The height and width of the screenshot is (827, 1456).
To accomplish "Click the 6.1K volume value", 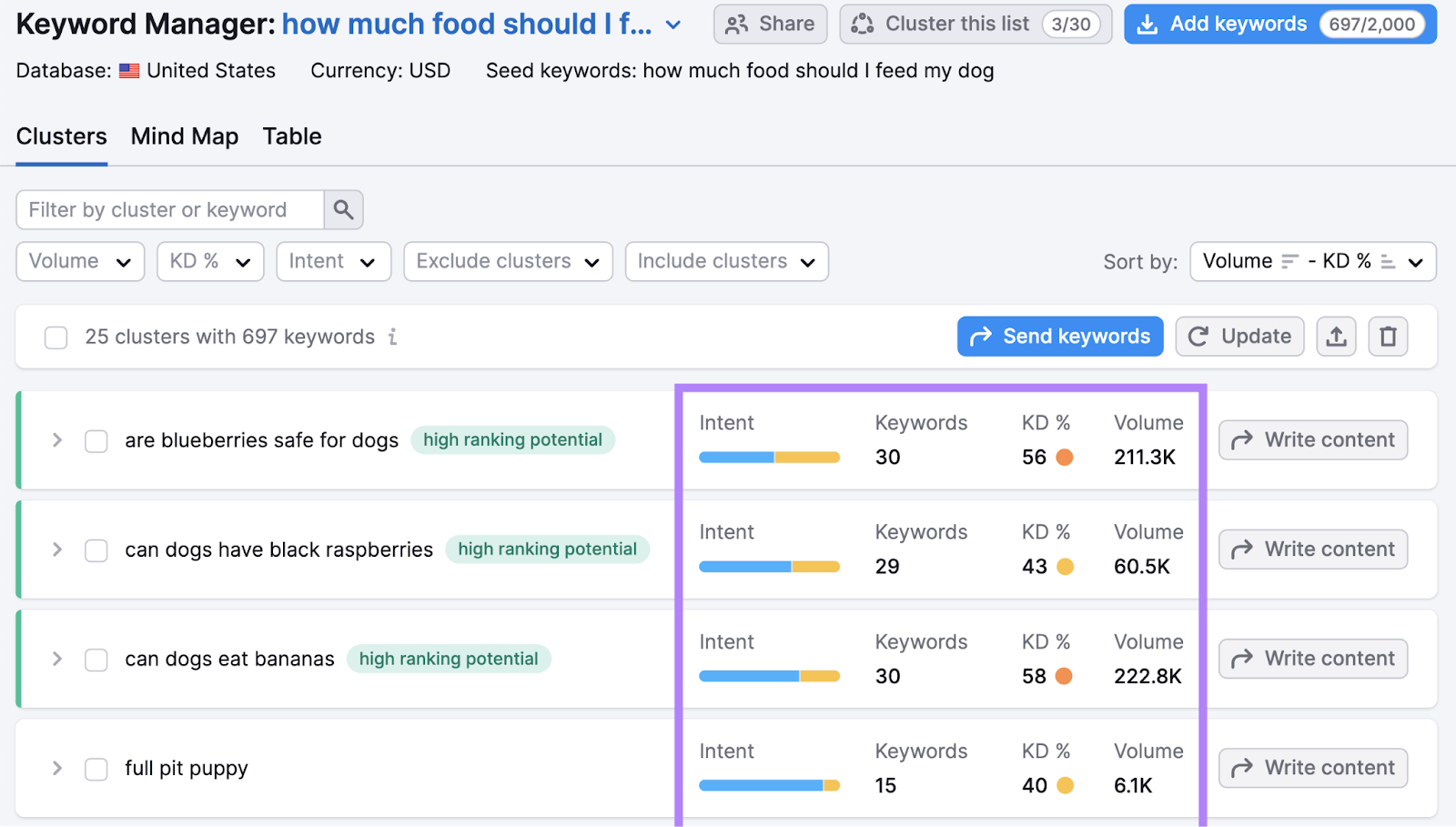I will click(x=1133, y=785).
